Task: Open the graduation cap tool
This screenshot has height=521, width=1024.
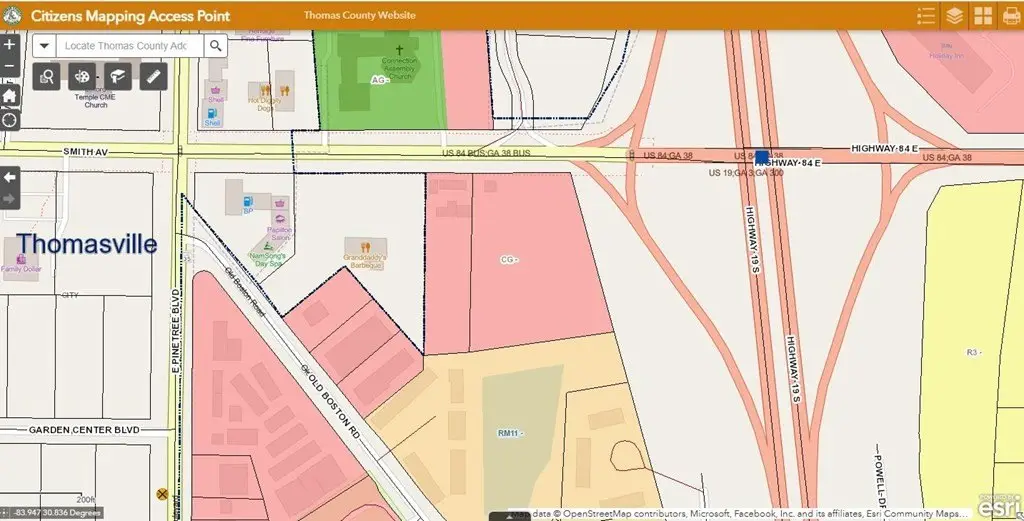Action: [x=118, y=77]
